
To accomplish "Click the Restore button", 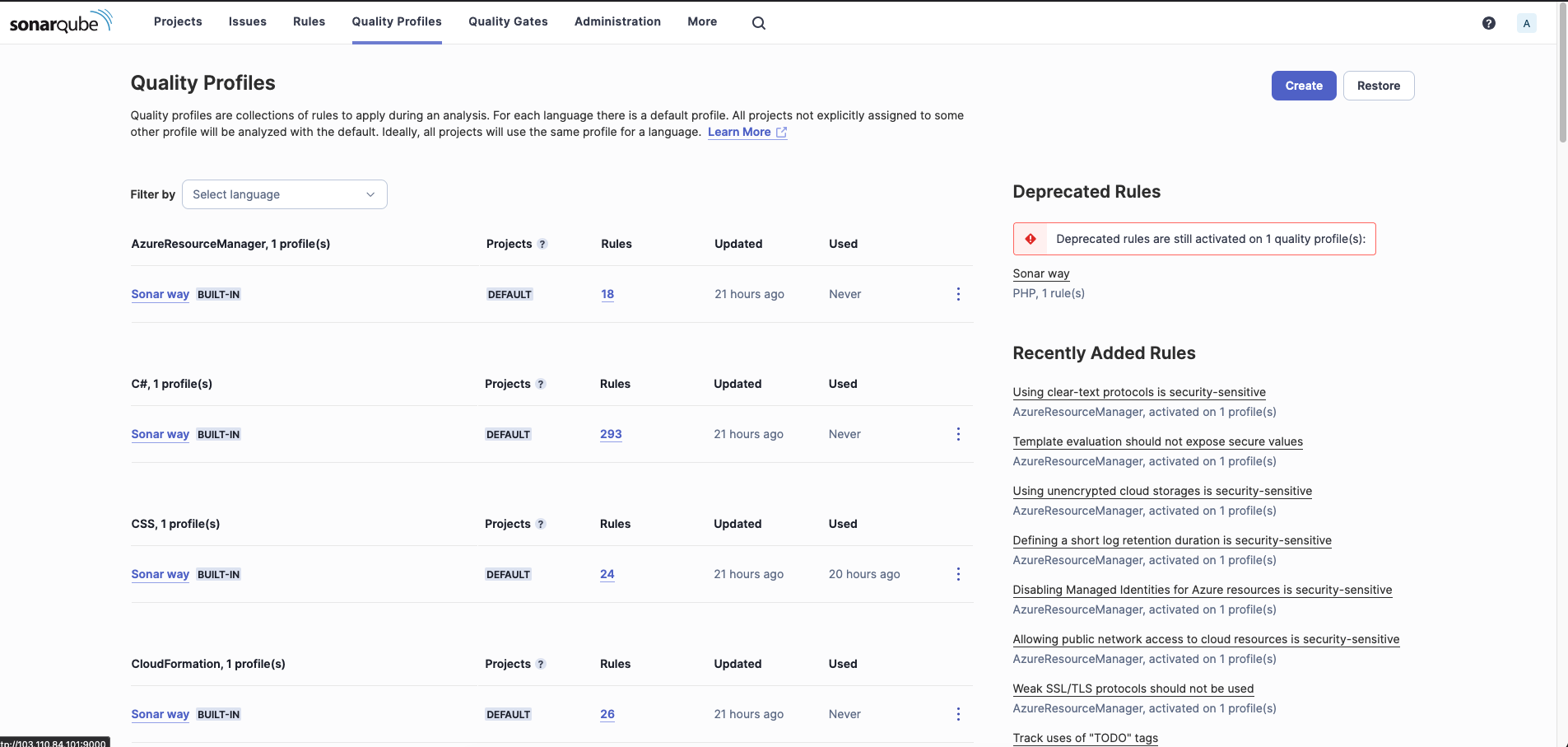I will 1378,86.
